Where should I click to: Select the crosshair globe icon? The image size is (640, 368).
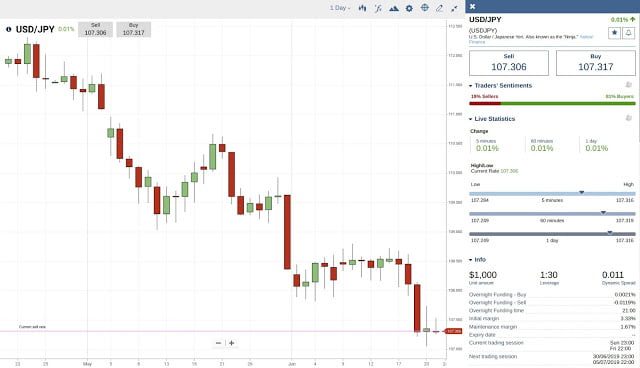point(424,8)
